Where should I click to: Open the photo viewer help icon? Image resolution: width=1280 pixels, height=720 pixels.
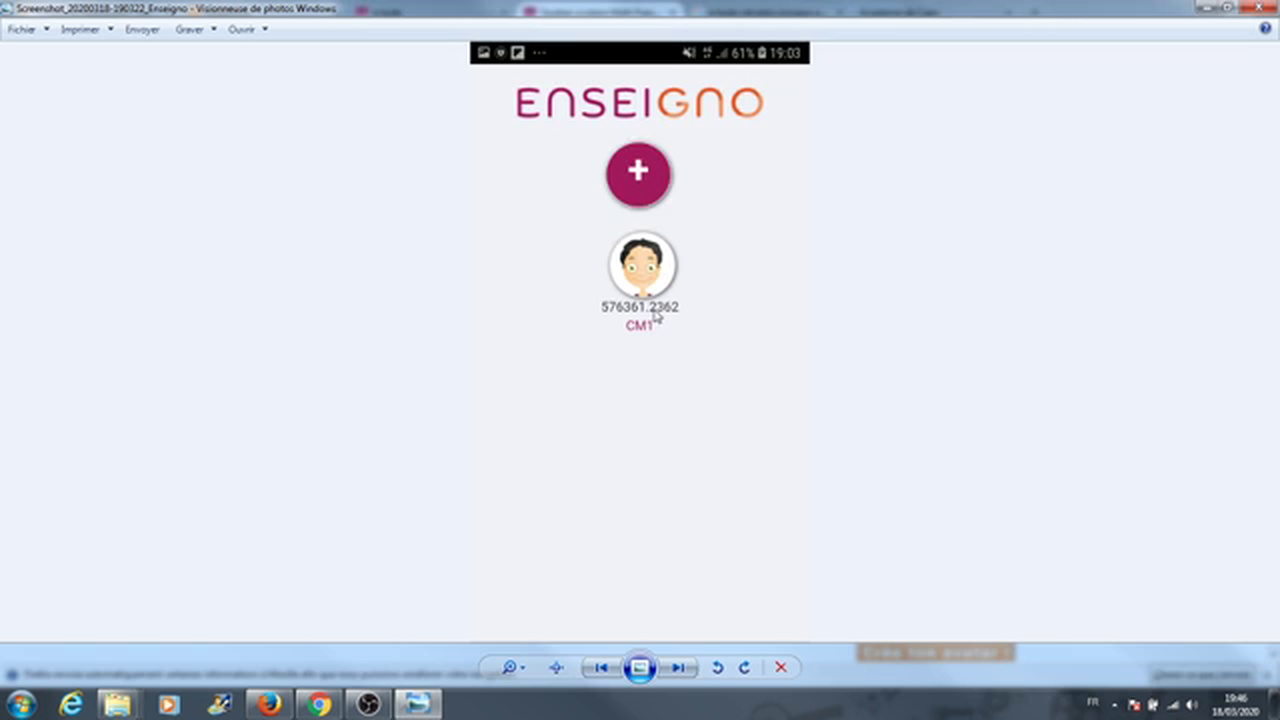click(x=1264, y=29)
